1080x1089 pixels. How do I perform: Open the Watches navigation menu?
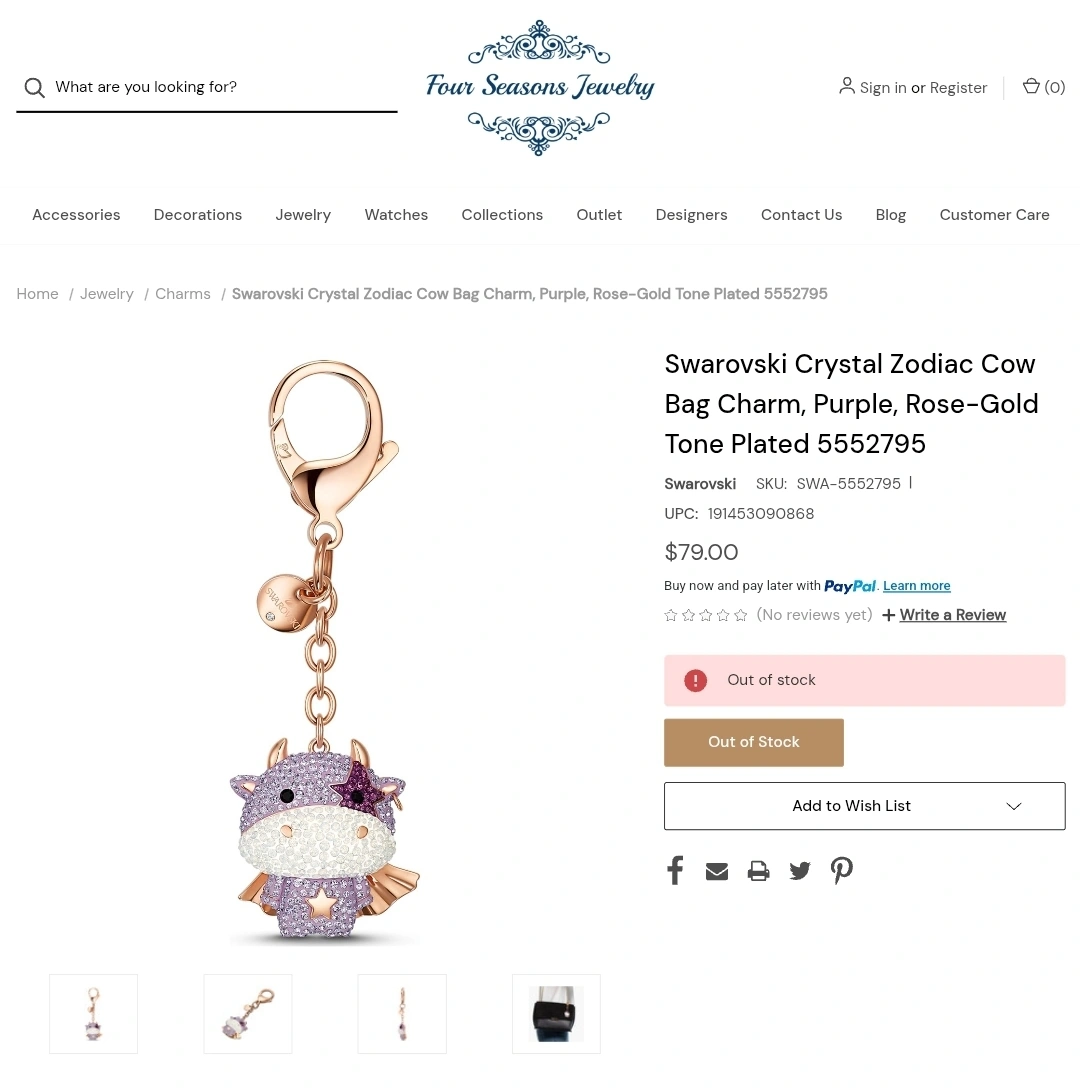click(x=396, y=215)
